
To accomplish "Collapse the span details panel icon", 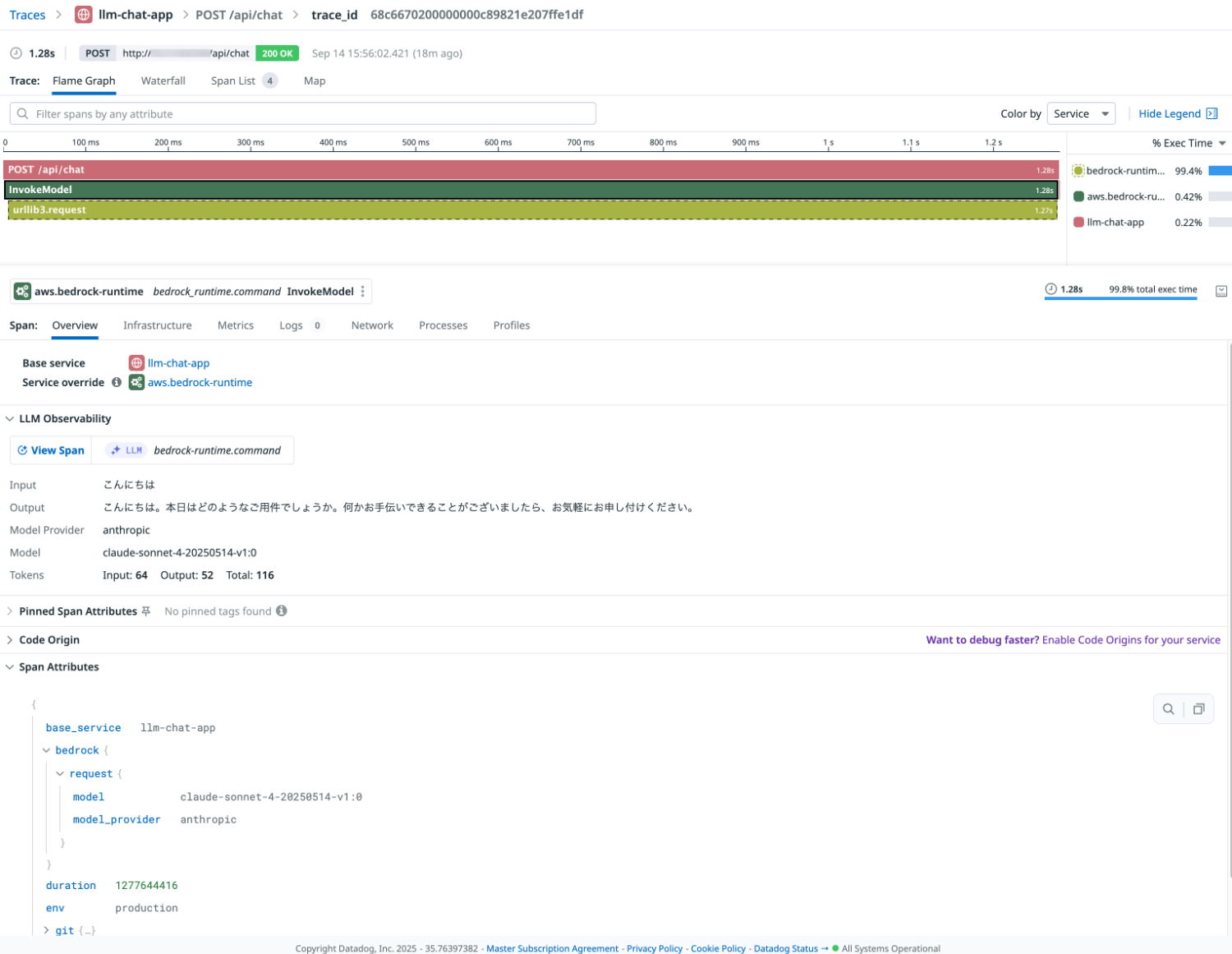I will coord(1221,291).
